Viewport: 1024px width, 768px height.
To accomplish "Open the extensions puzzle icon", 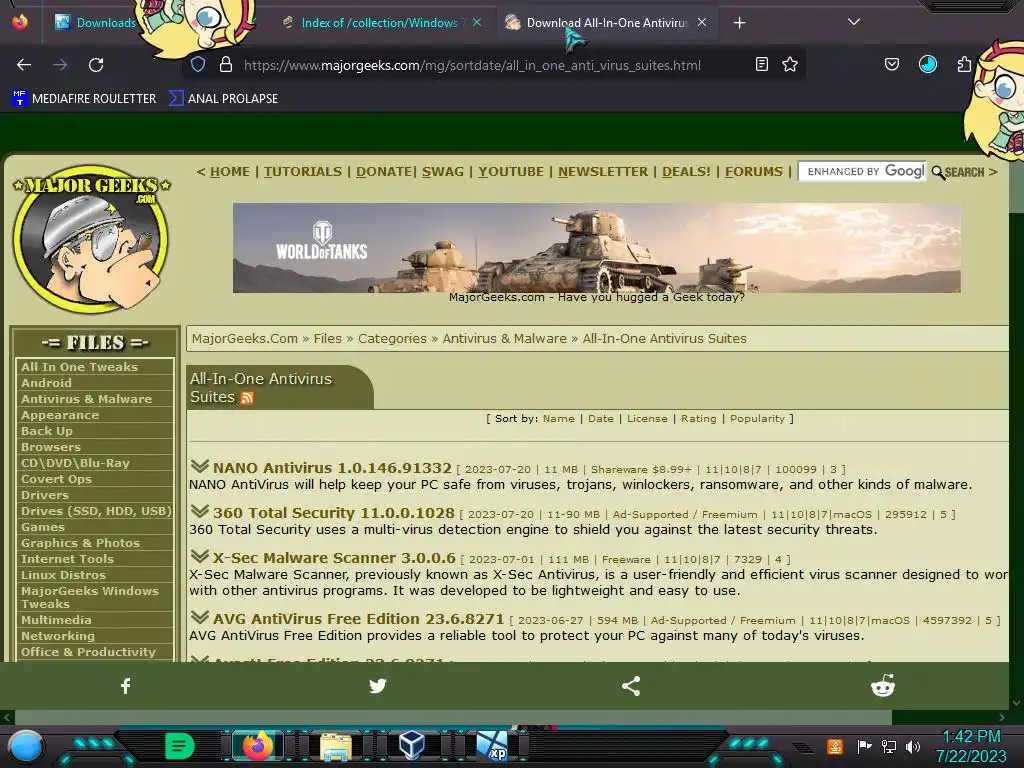I will pyautogui.click(x=963, y=64).
